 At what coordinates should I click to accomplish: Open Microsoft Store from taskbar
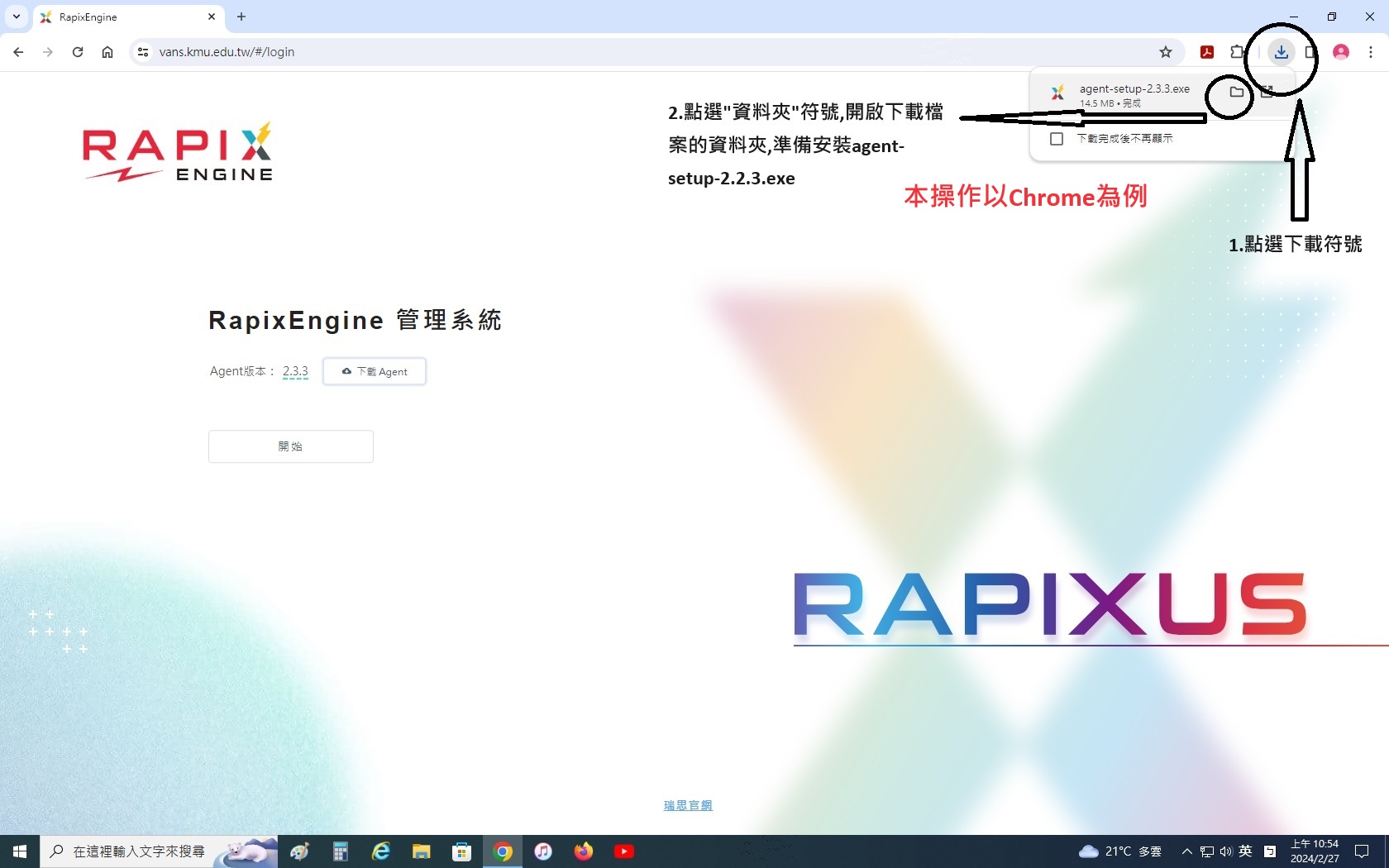pyautogui.click(x=461, y=851)
